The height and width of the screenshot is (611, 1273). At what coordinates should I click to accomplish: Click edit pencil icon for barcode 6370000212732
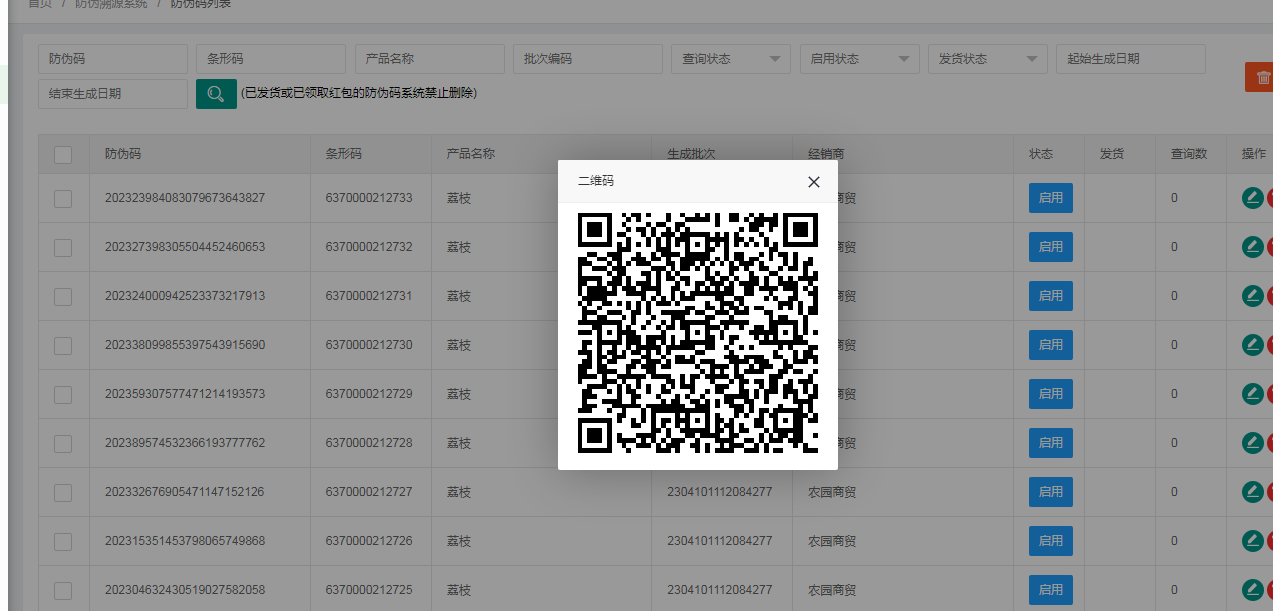pyautogui.click(x=1251, y=247)
